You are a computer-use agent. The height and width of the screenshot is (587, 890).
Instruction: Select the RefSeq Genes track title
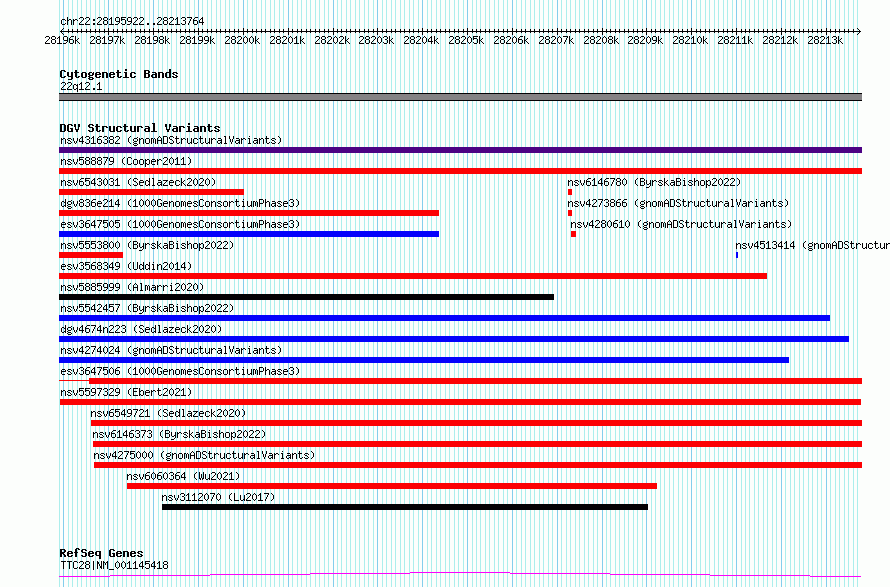[101, 553]
